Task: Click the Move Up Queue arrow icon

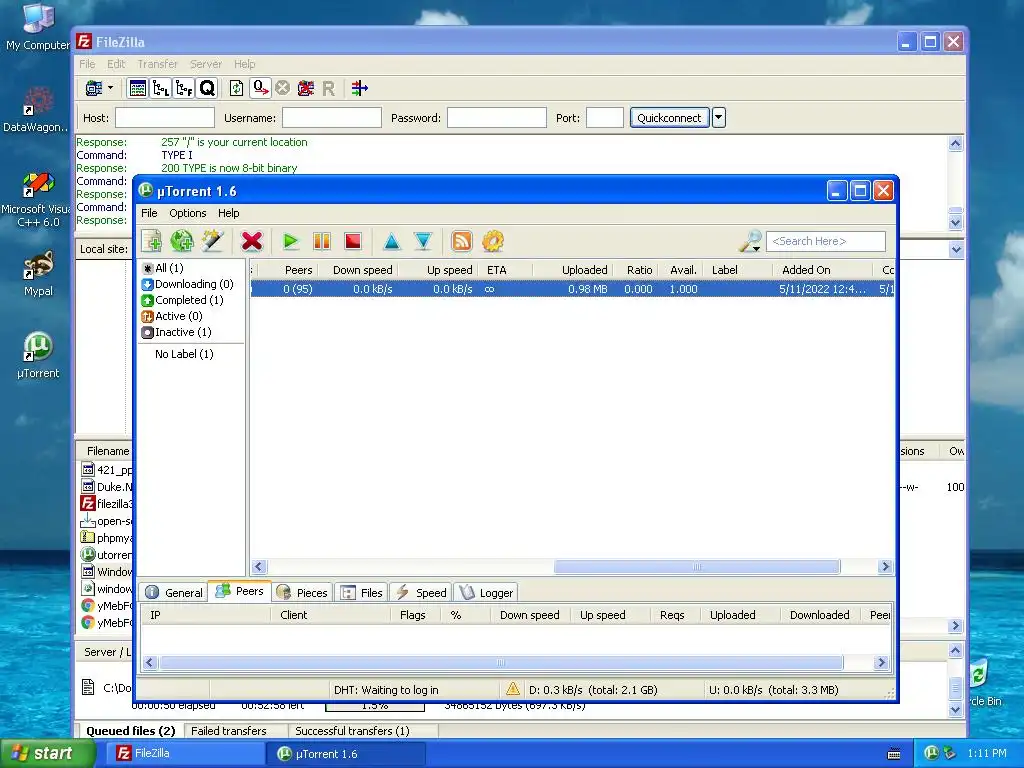Action: point(392,241)
